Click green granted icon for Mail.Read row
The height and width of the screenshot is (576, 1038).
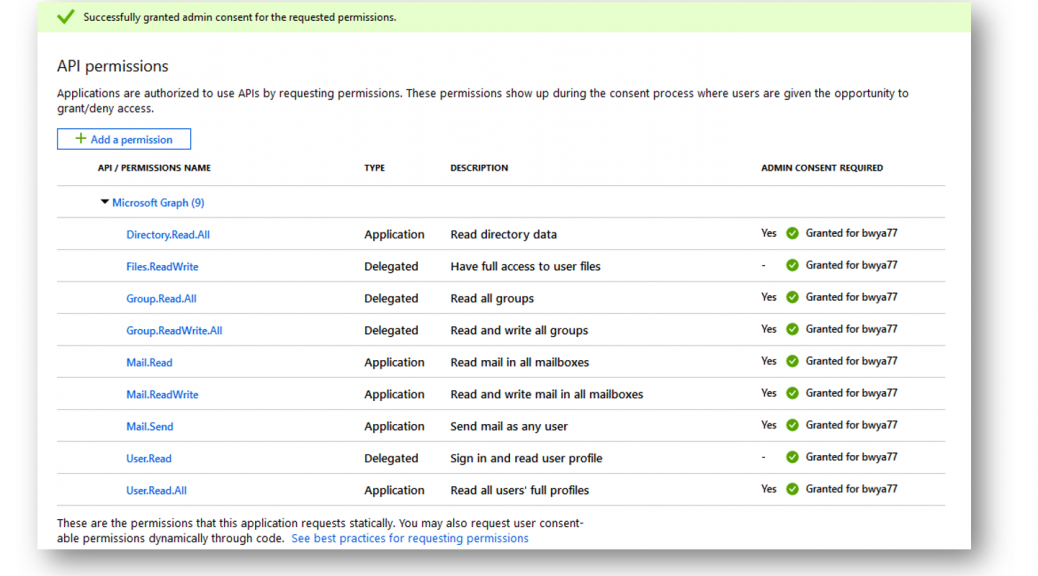[792, 361]
